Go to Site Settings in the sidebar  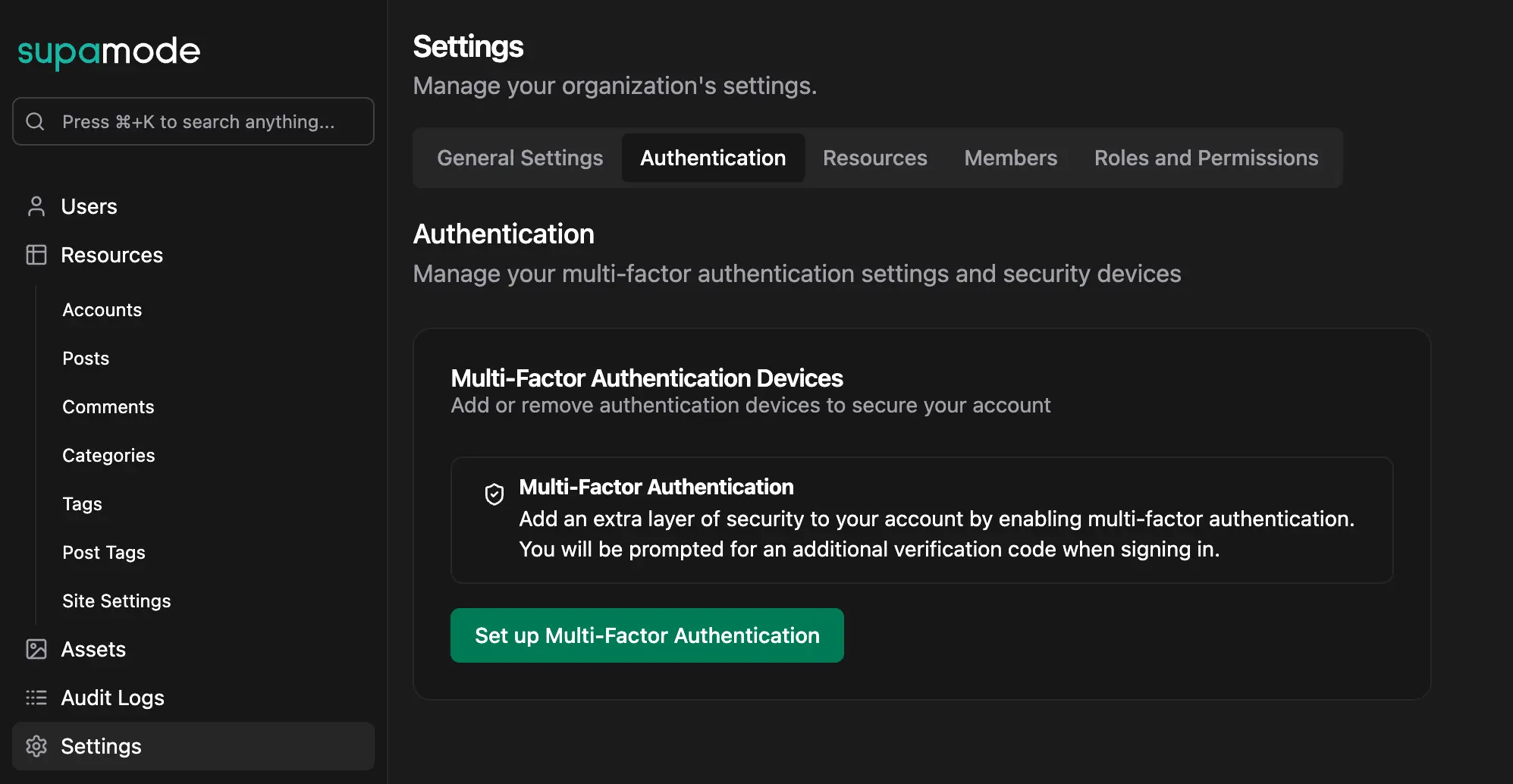[116, 601]
